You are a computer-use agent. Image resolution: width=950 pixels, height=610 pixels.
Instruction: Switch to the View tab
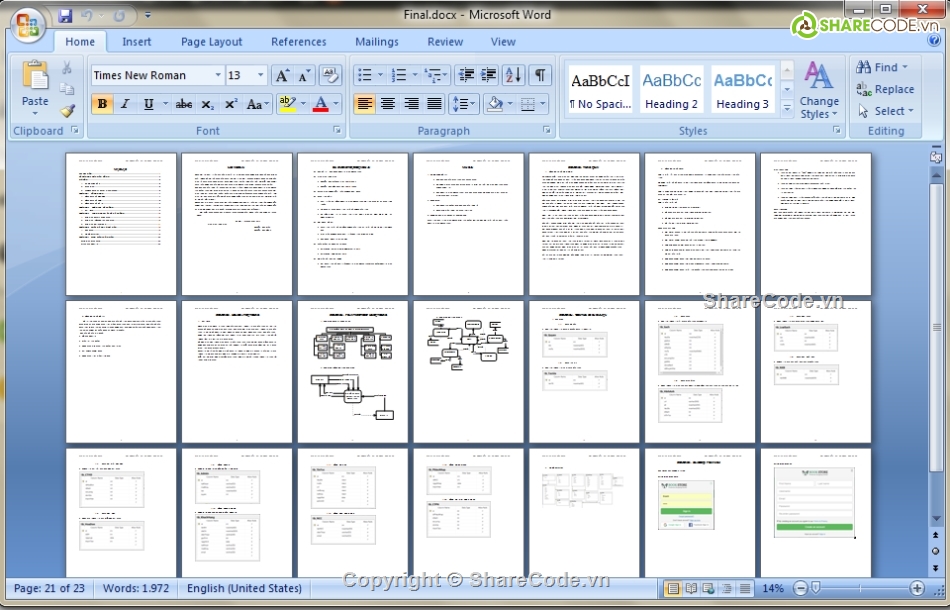(503, 42)
